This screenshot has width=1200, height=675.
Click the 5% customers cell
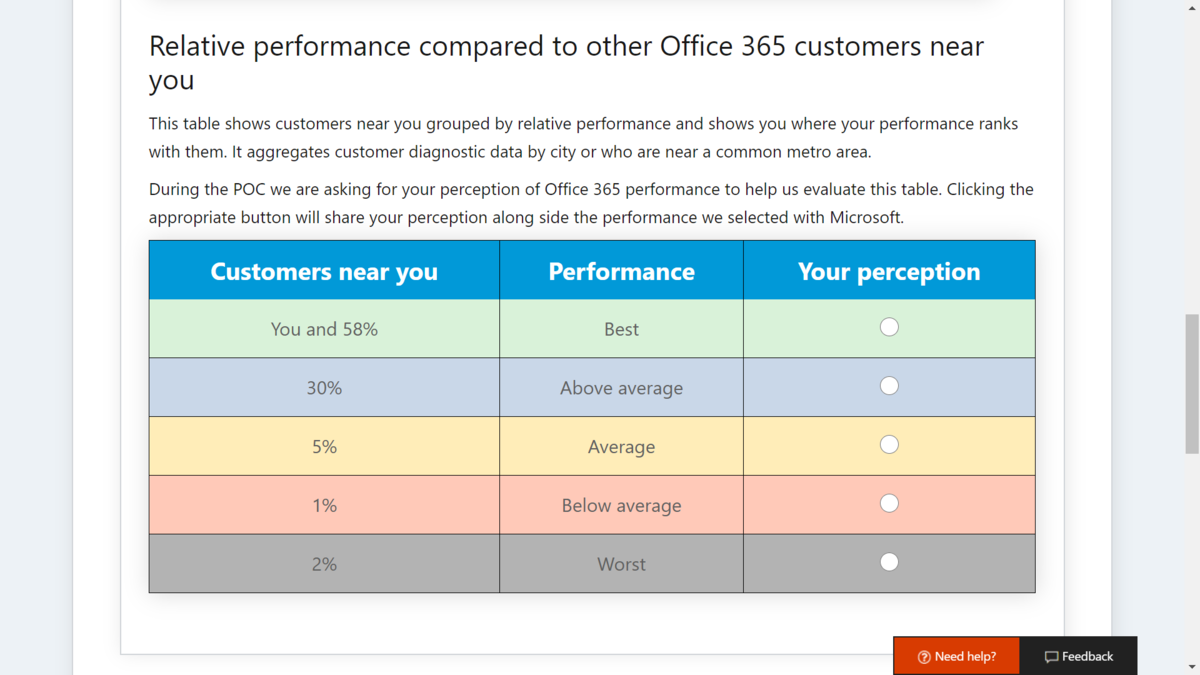(324, 446)
